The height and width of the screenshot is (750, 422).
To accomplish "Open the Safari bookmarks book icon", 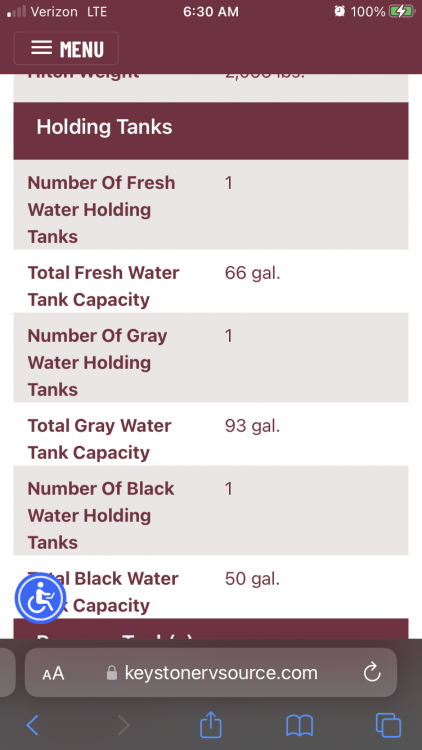I will pos(300,725).
